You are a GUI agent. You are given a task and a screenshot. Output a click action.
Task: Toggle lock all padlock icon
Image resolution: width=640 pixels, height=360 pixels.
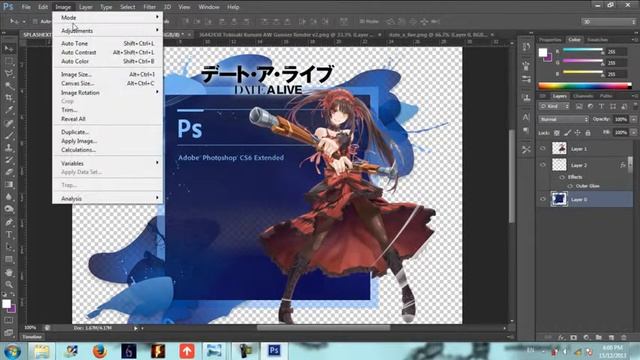588,133
